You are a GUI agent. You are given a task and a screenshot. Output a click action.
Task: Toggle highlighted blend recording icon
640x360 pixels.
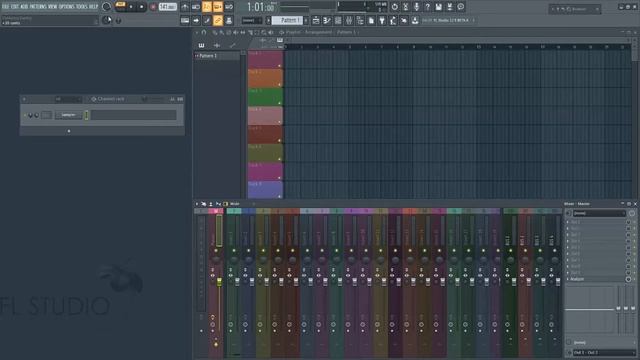click(x=218, y=7)
